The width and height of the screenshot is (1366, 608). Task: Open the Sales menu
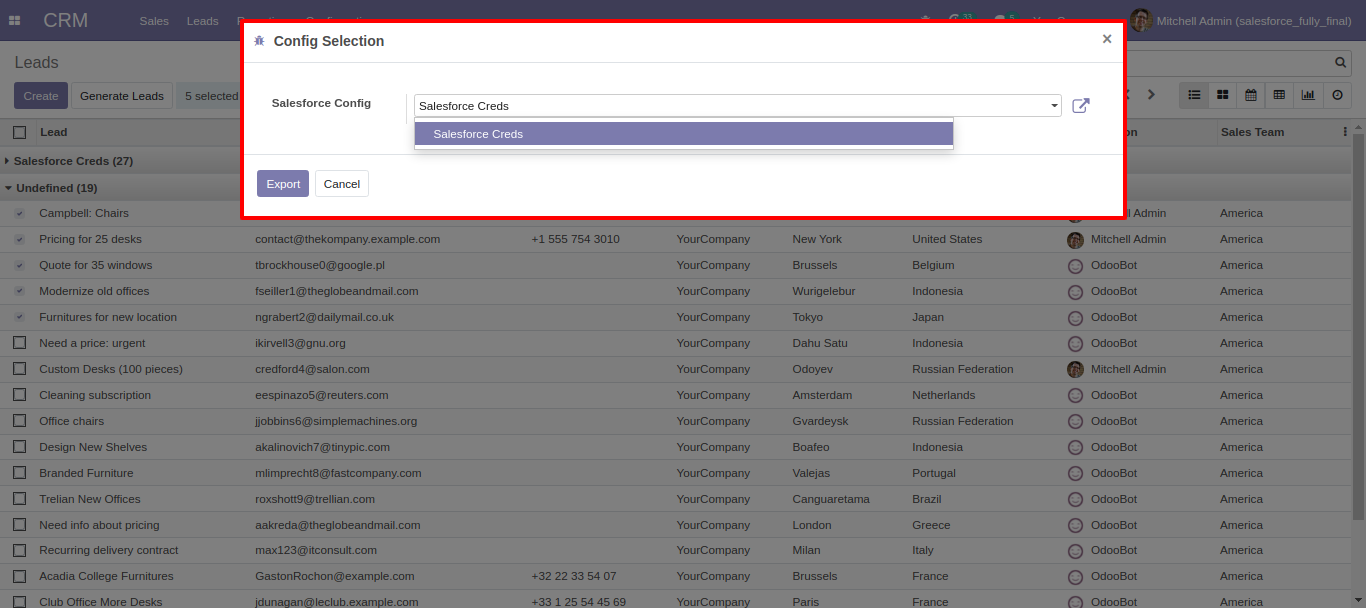(154, 21)
